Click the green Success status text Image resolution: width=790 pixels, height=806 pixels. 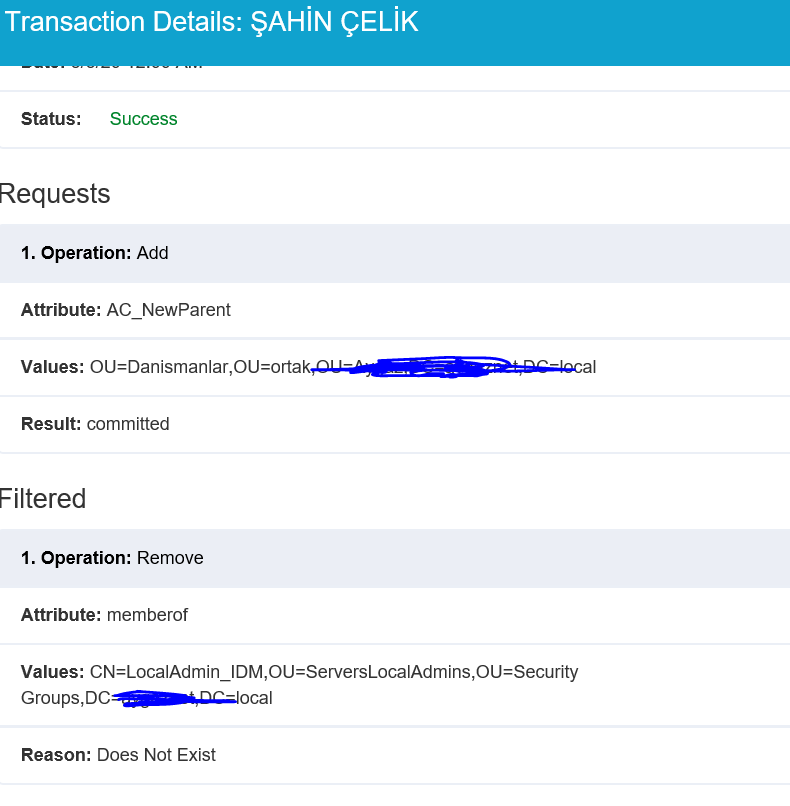(143, 119)
